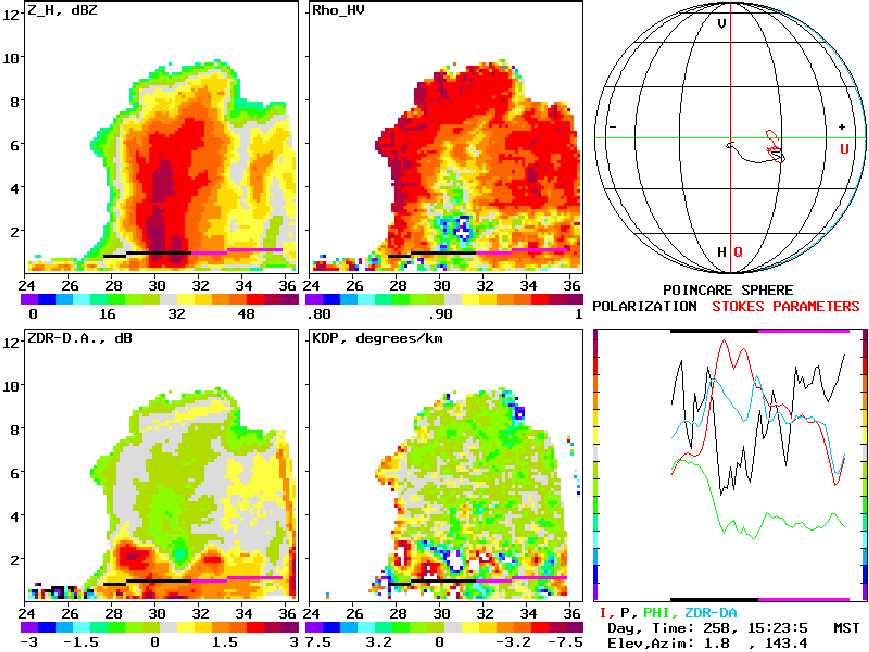Click the magenta range marker in the Rho_HV panel

[521, 251]
